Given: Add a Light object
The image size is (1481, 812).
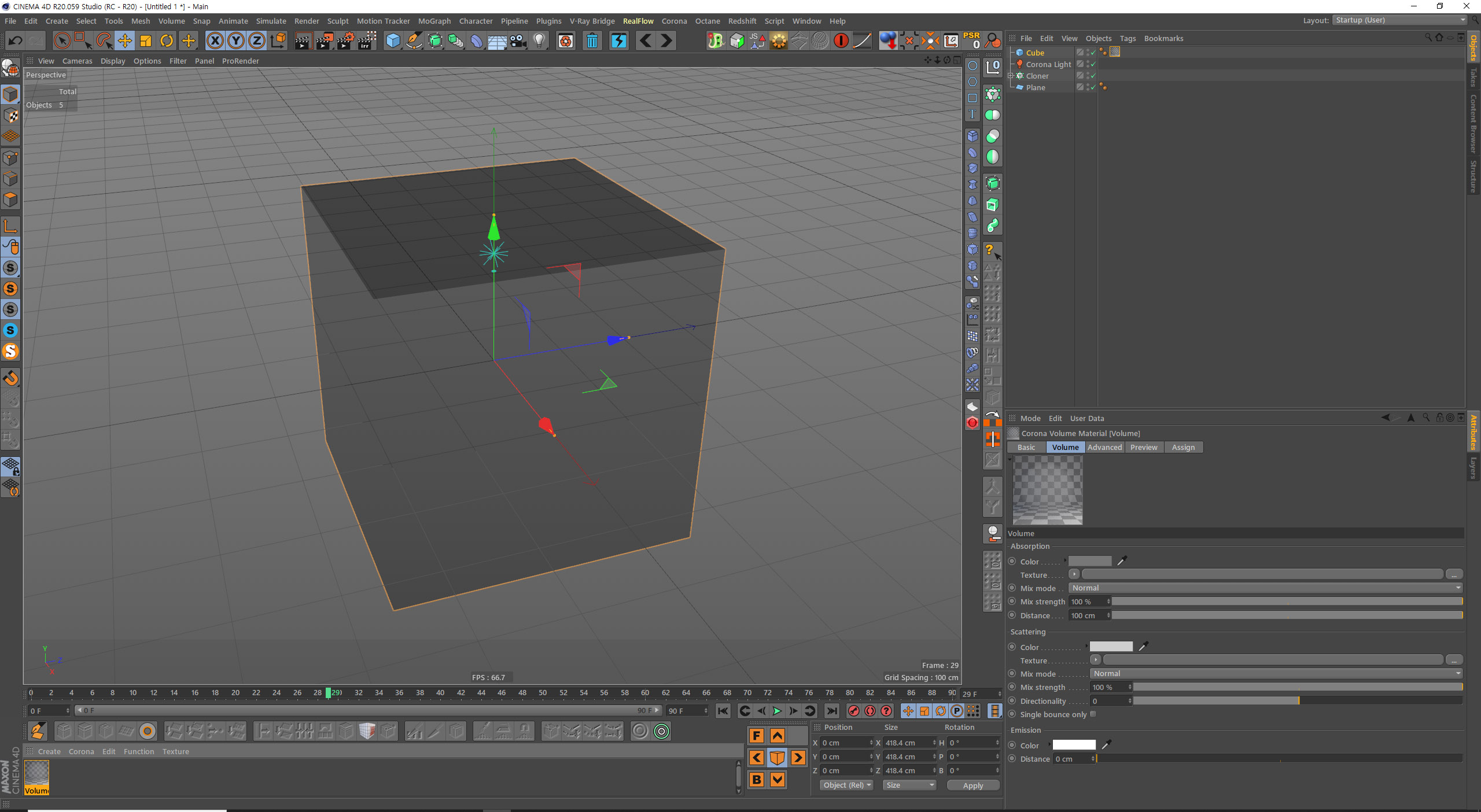Looking at the screenshot, I should tap(539, 40).
